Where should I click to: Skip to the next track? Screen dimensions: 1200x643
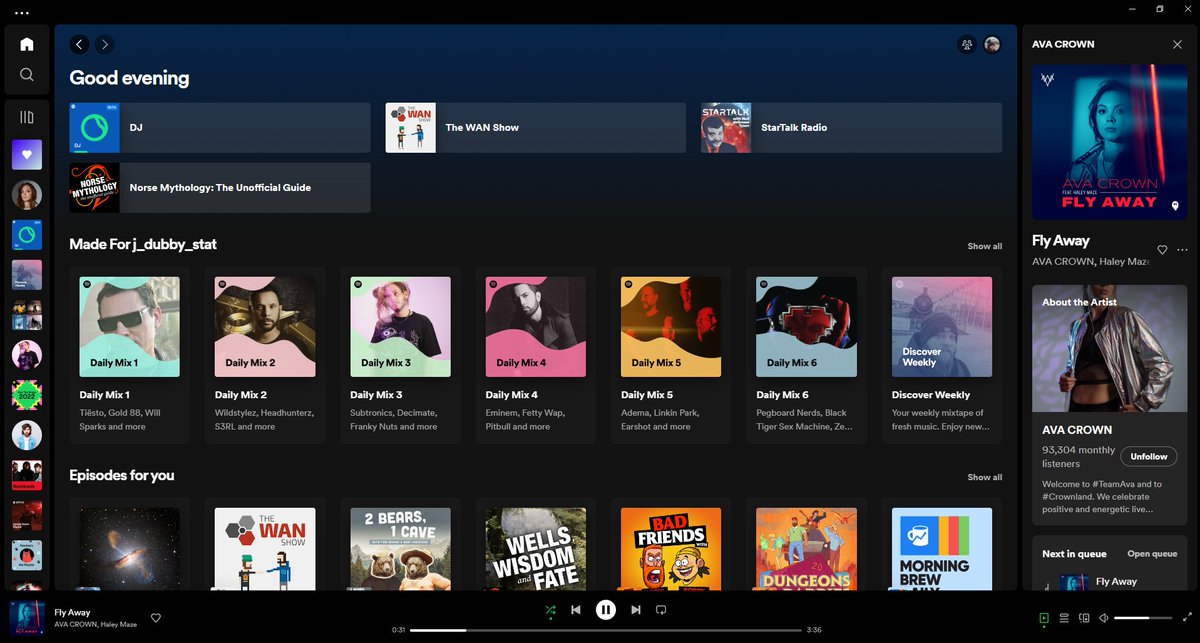point(636,609)
